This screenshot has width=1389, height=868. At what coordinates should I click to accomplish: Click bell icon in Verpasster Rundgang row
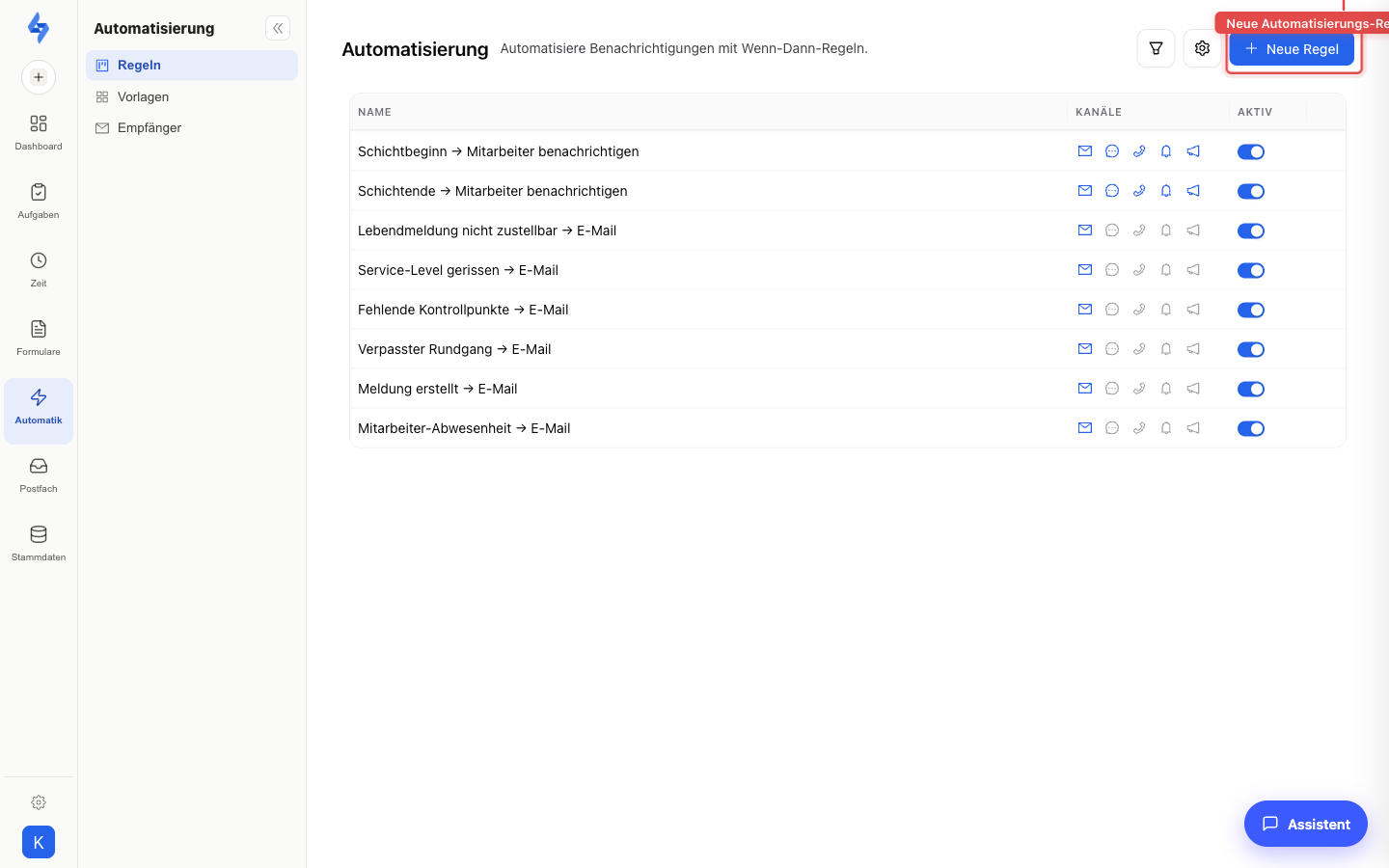click(x=1166, y=349)
